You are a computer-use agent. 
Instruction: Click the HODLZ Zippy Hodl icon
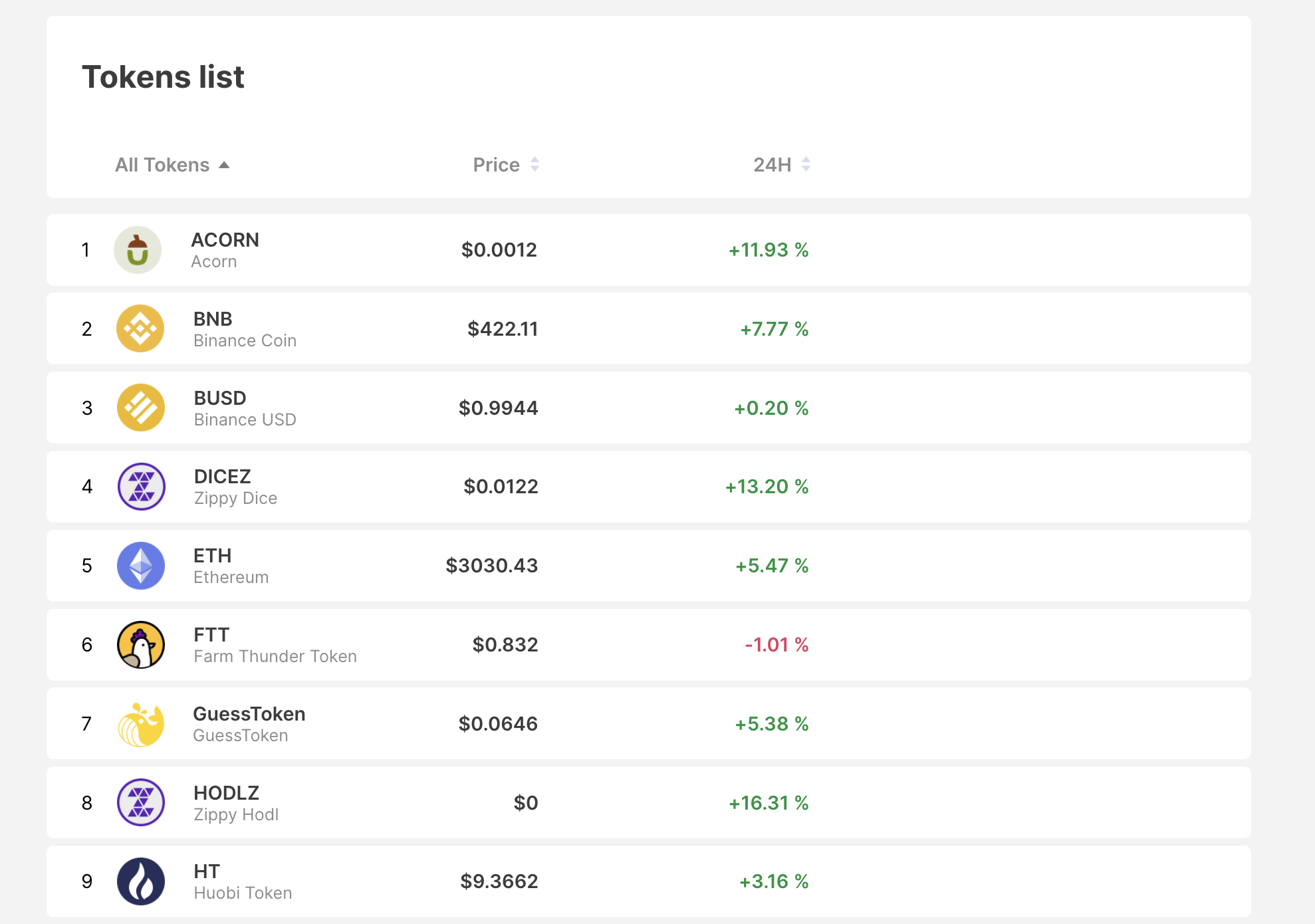point(140,802)
